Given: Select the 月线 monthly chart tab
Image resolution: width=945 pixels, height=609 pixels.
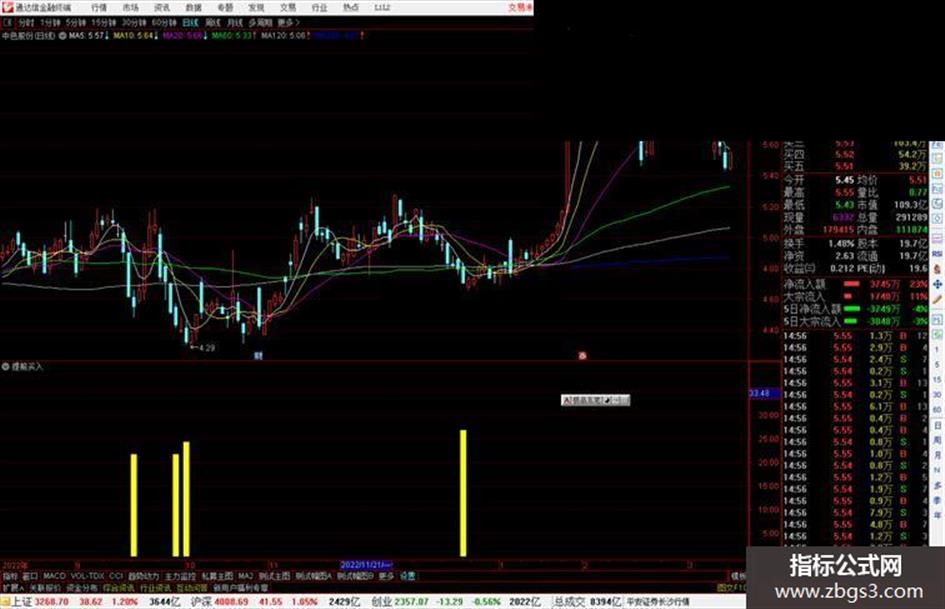Looking at the screenshot, I should click(234, 23).
